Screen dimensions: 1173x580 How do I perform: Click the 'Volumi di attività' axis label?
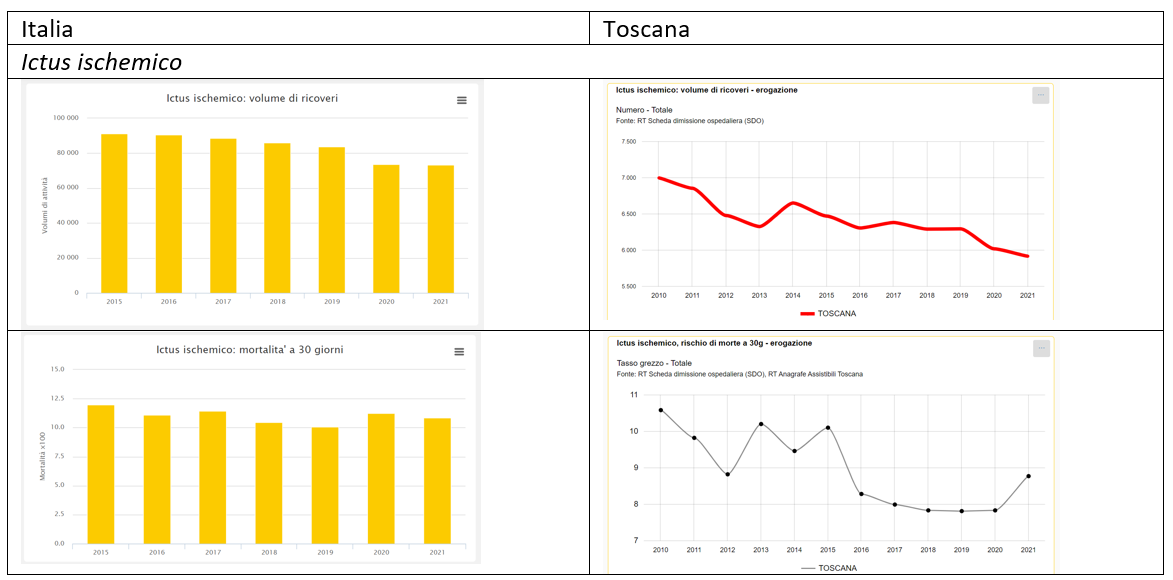(x=45, y=206)
